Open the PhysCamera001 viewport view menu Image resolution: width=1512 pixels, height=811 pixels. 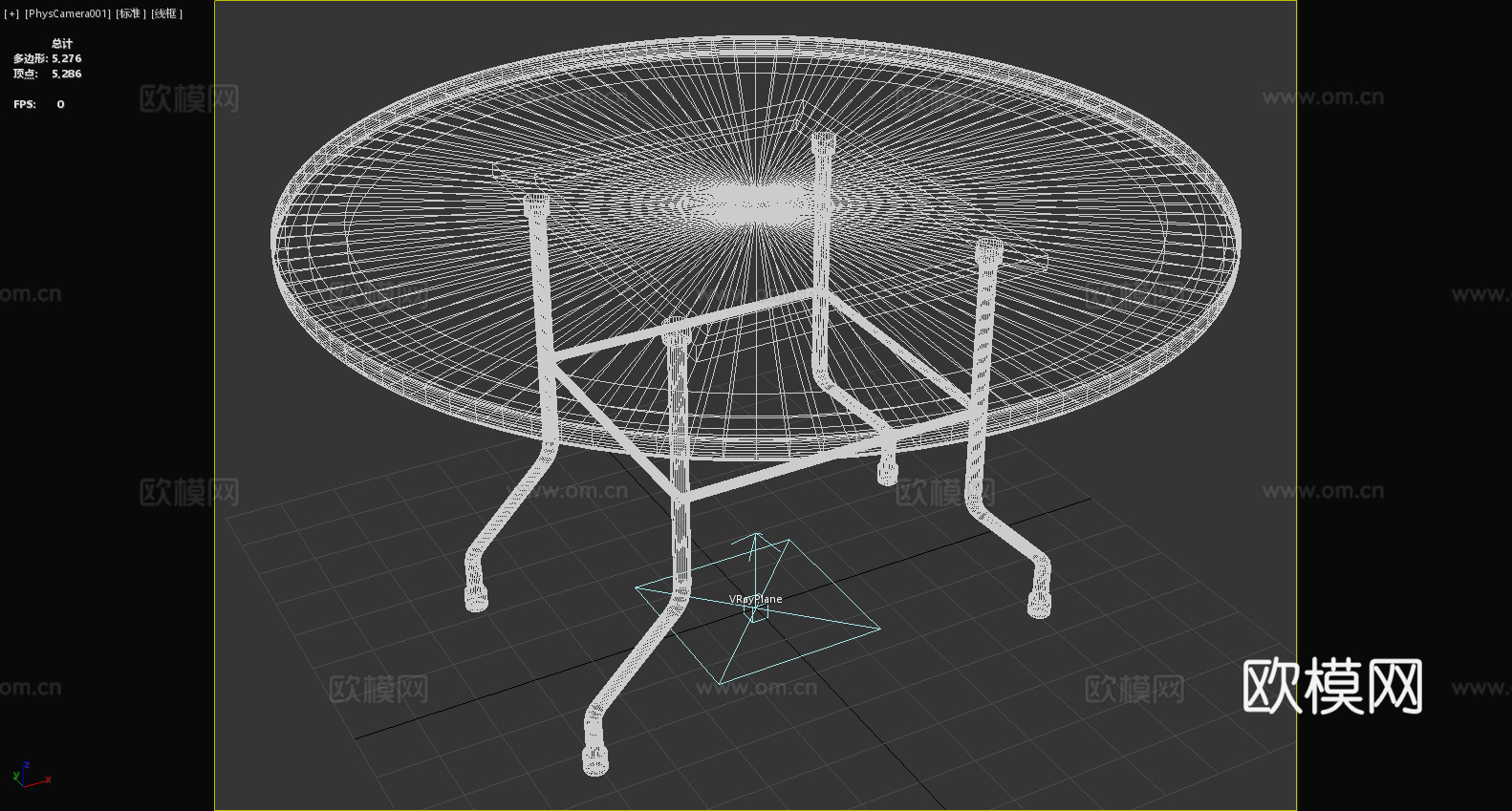tap(68, 13)
